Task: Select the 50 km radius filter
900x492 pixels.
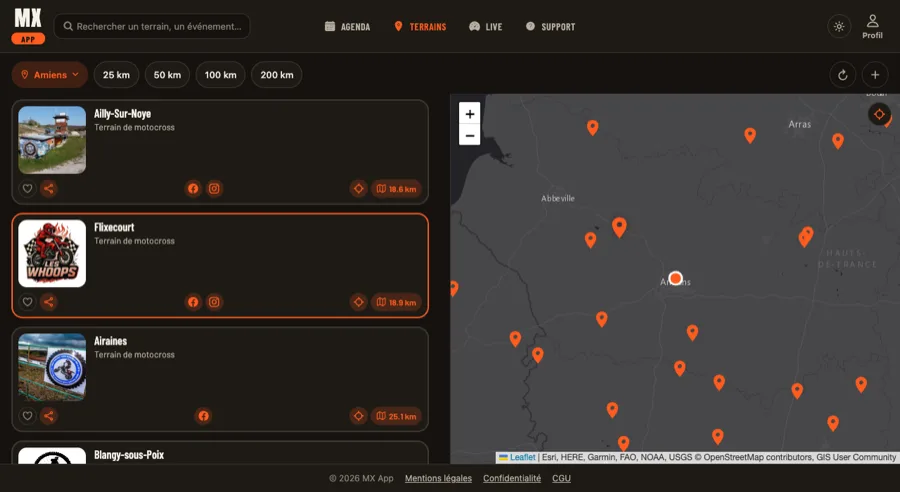Action: pos(167,75)
